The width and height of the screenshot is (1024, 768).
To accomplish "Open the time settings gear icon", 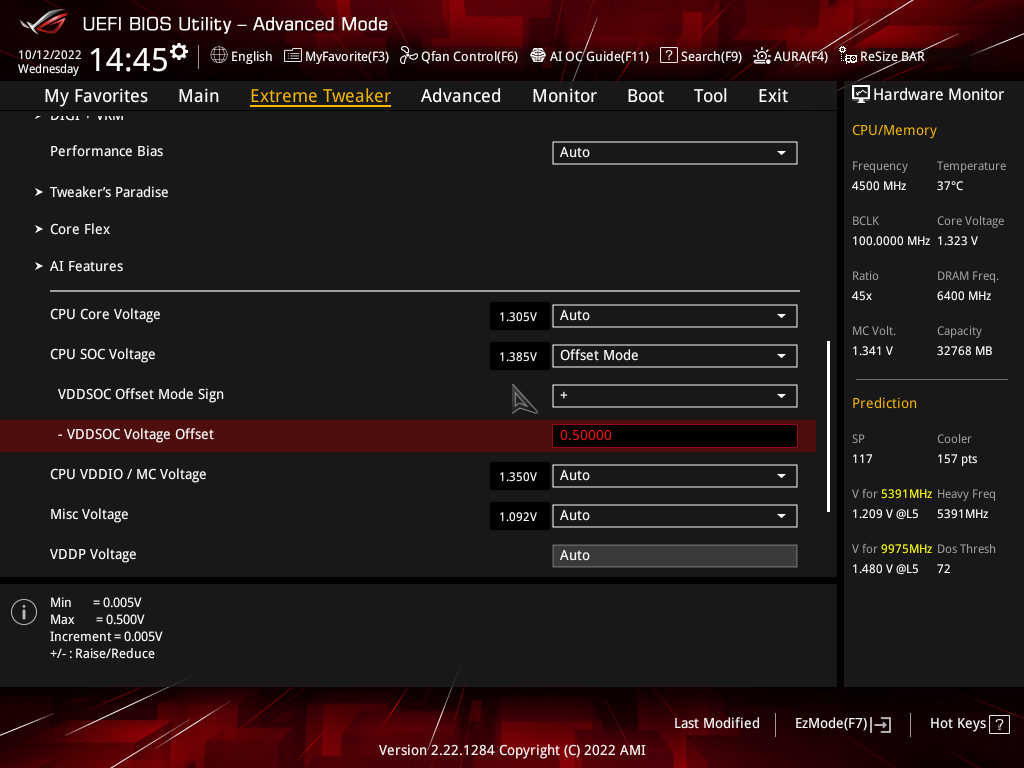I will (179, 52).
